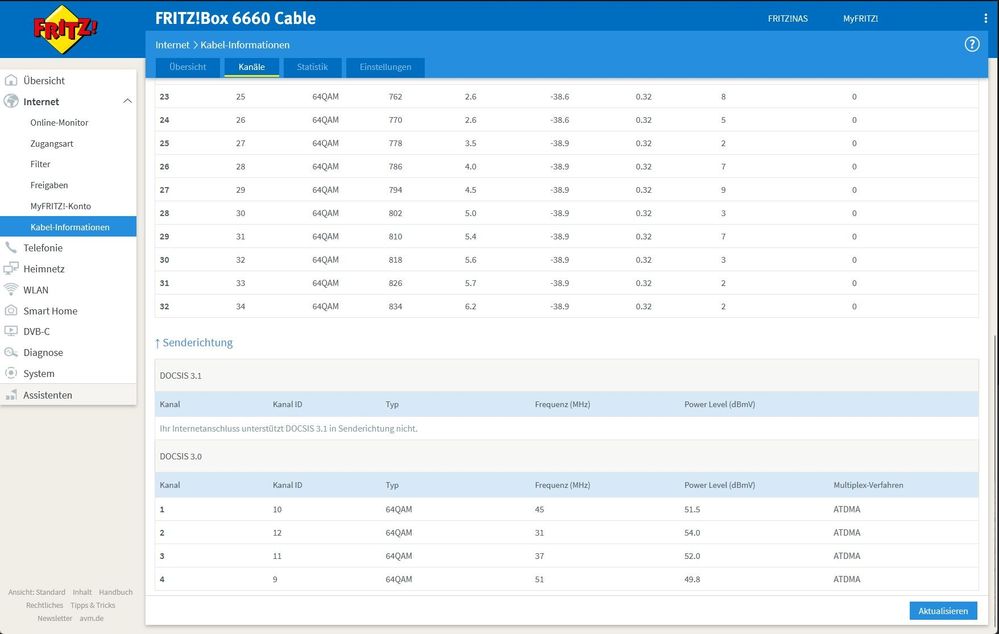999x634 pixels.
Task: Collapse the Internet menu chevron
Action: (127, 101)
